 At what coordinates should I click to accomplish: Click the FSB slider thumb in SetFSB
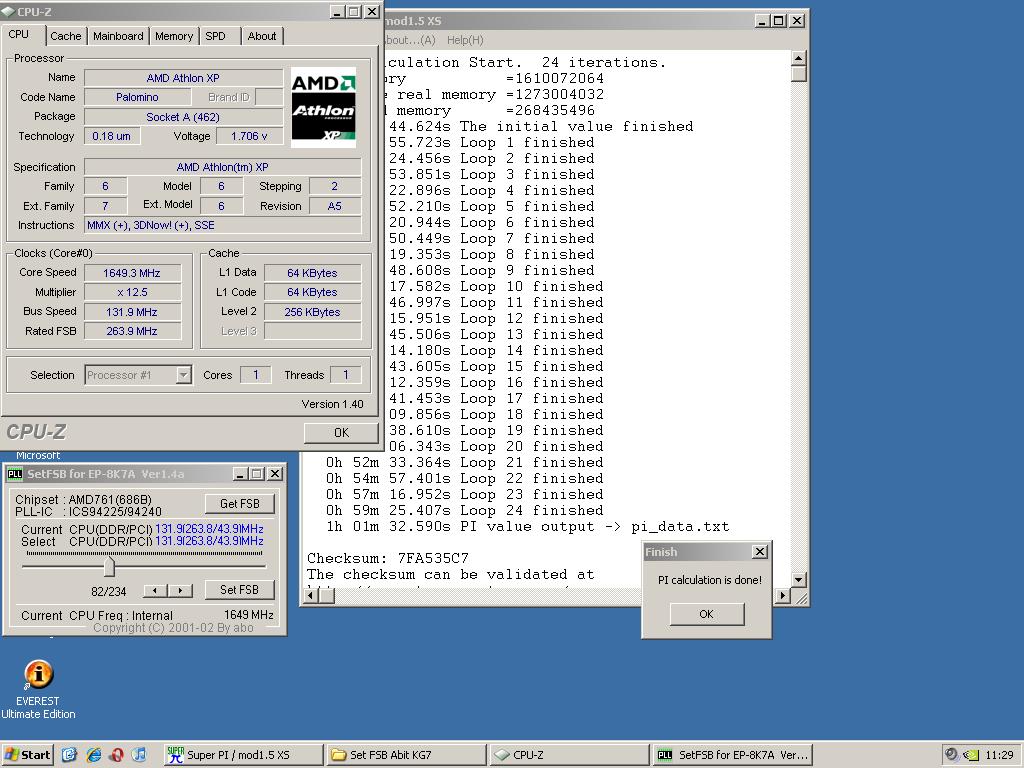click(109, 566)
